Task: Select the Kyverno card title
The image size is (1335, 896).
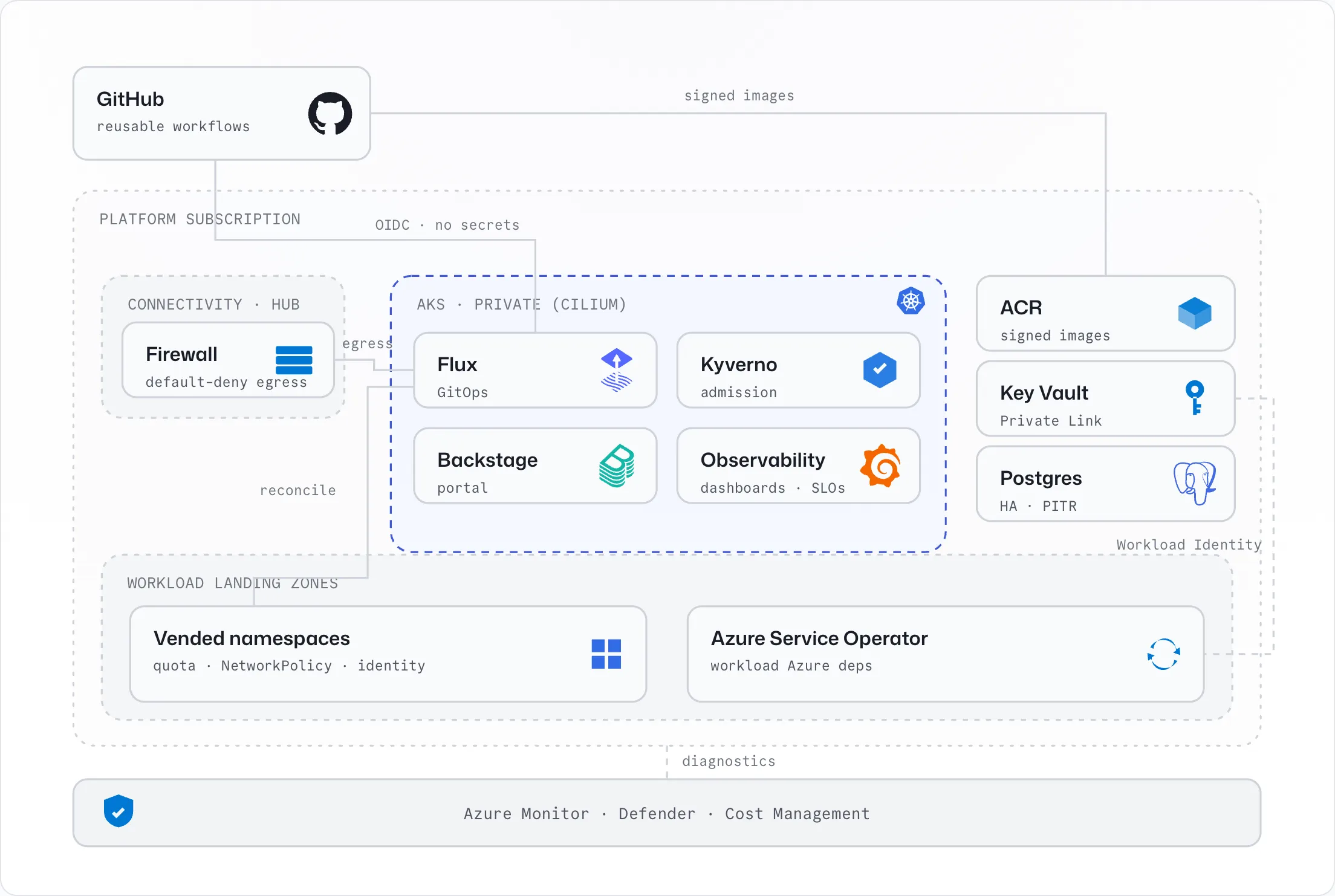Action: (739, 365)
